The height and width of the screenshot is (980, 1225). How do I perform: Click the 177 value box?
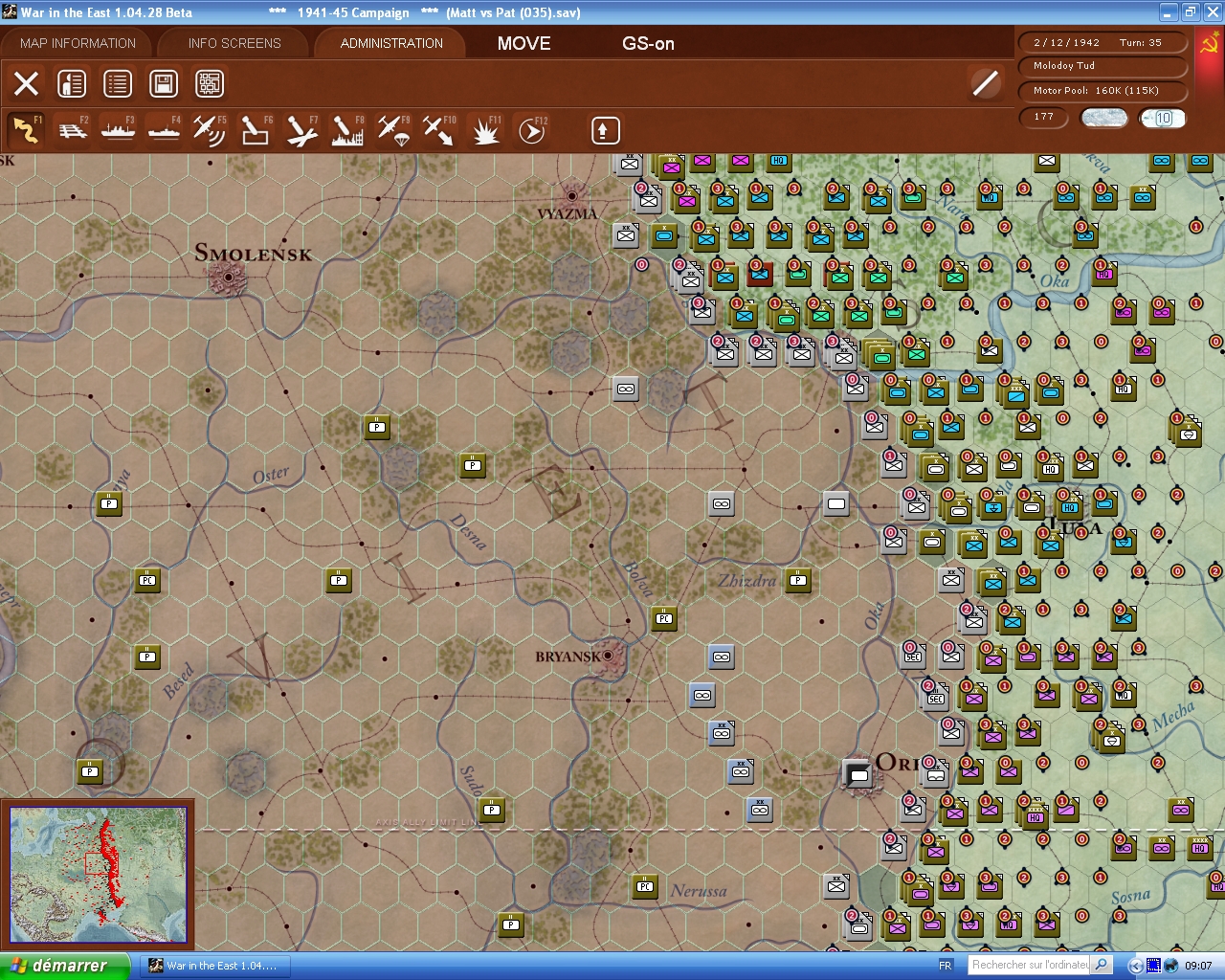click(1044, 117)
